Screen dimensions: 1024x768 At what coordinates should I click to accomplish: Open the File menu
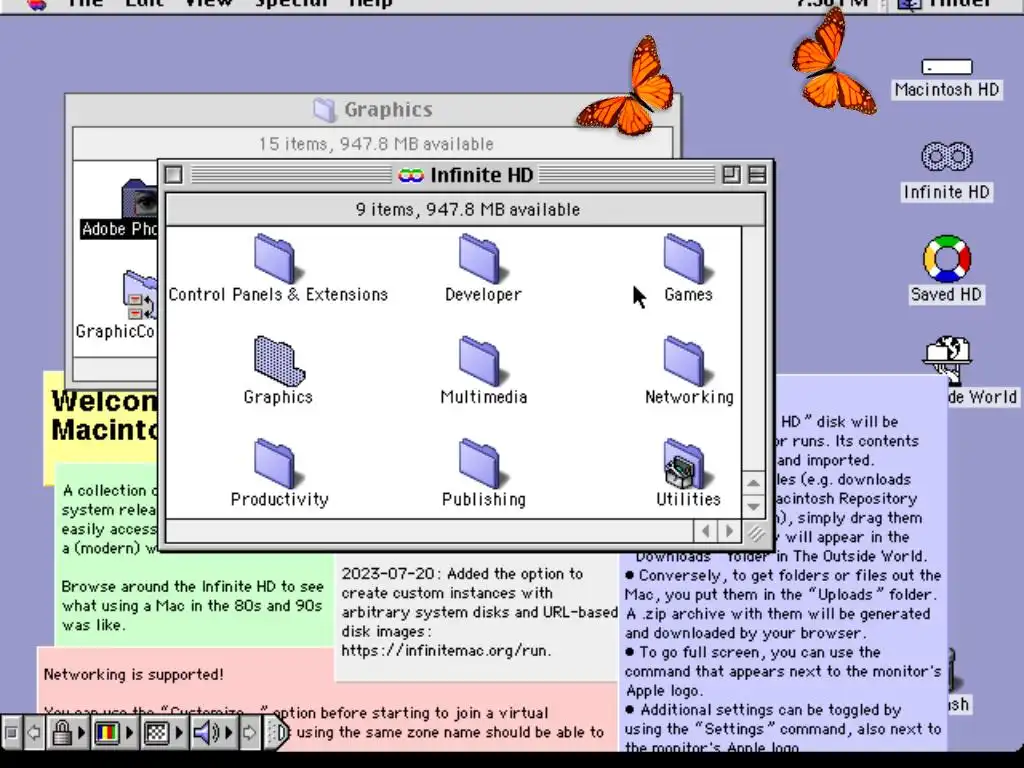86,3
